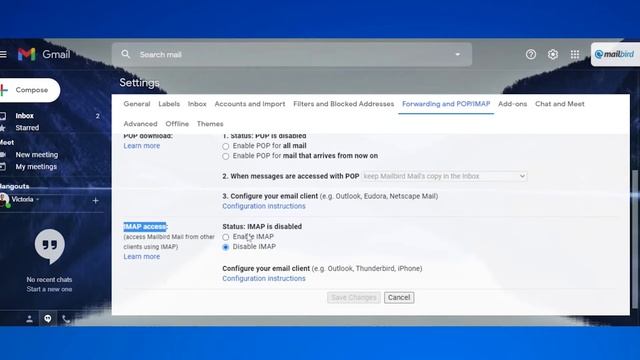Screen dimensions: 640x360
Task: Open Learn more under IMAP access
Action: (142, 257)
